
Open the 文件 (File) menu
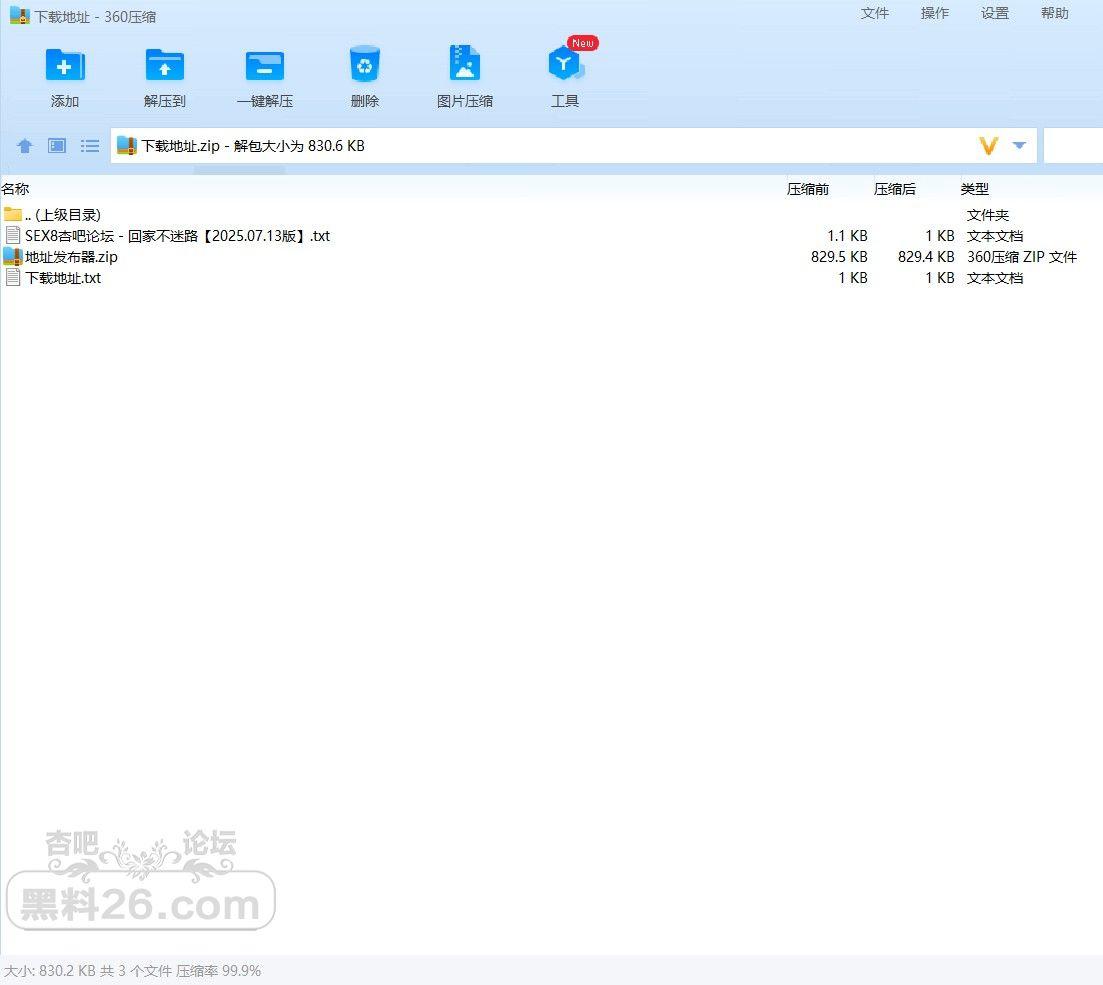(874, 14)
